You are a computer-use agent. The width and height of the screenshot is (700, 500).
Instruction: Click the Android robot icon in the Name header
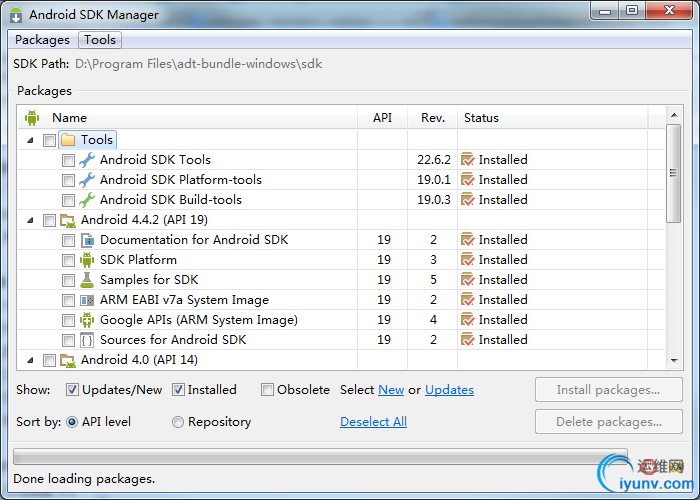click(x=32, y=118)
